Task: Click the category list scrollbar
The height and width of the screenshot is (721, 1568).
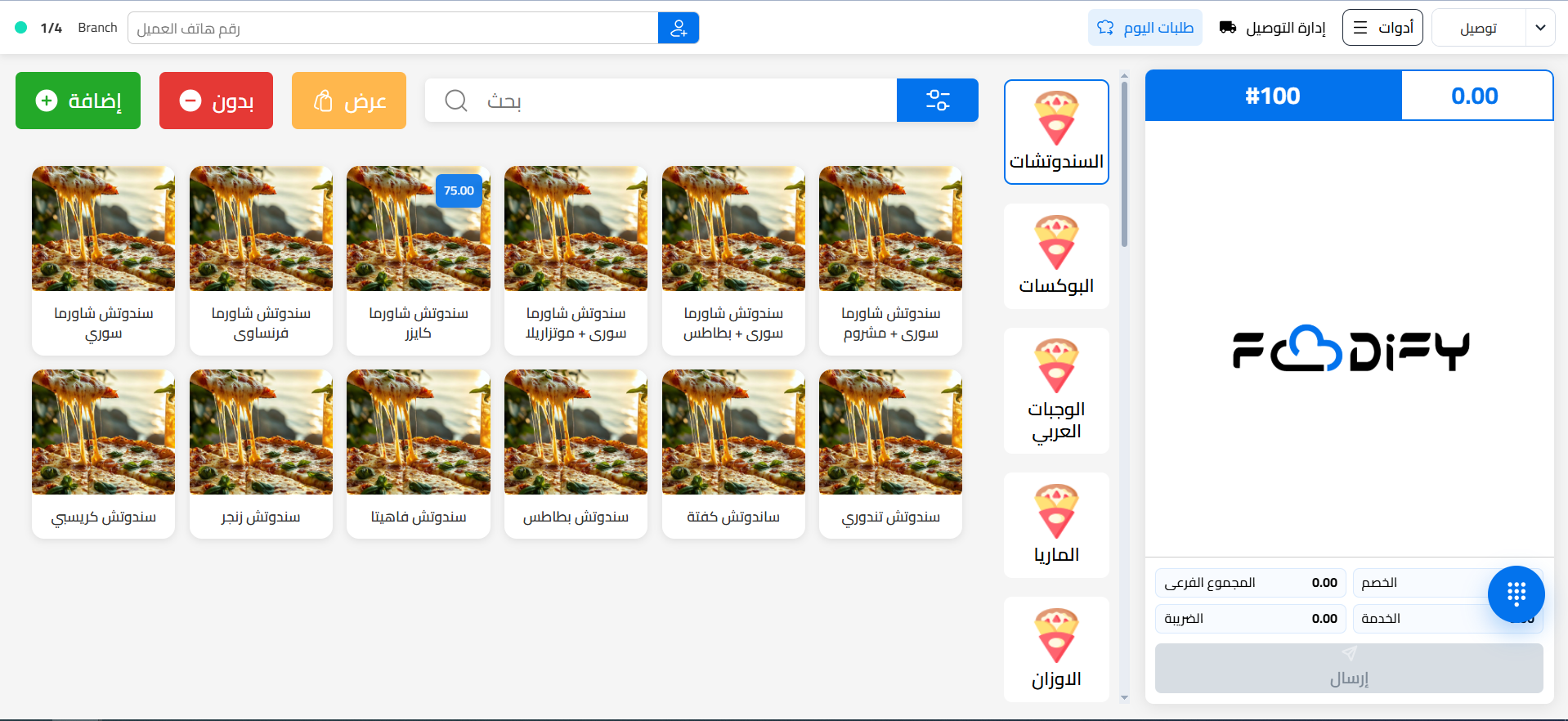Action: click(1124, 163)
